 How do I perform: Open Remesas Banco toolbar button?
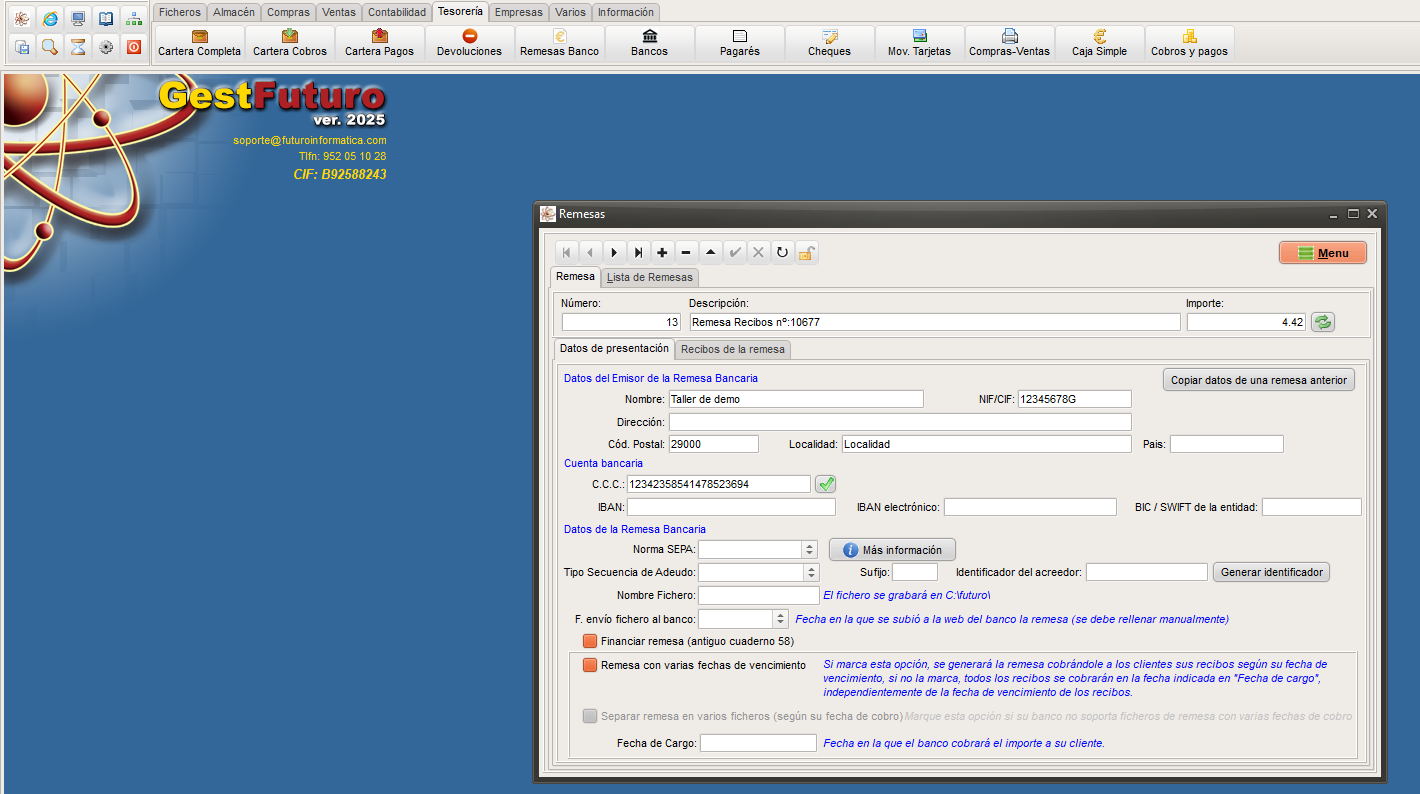[x=560, y=43]
